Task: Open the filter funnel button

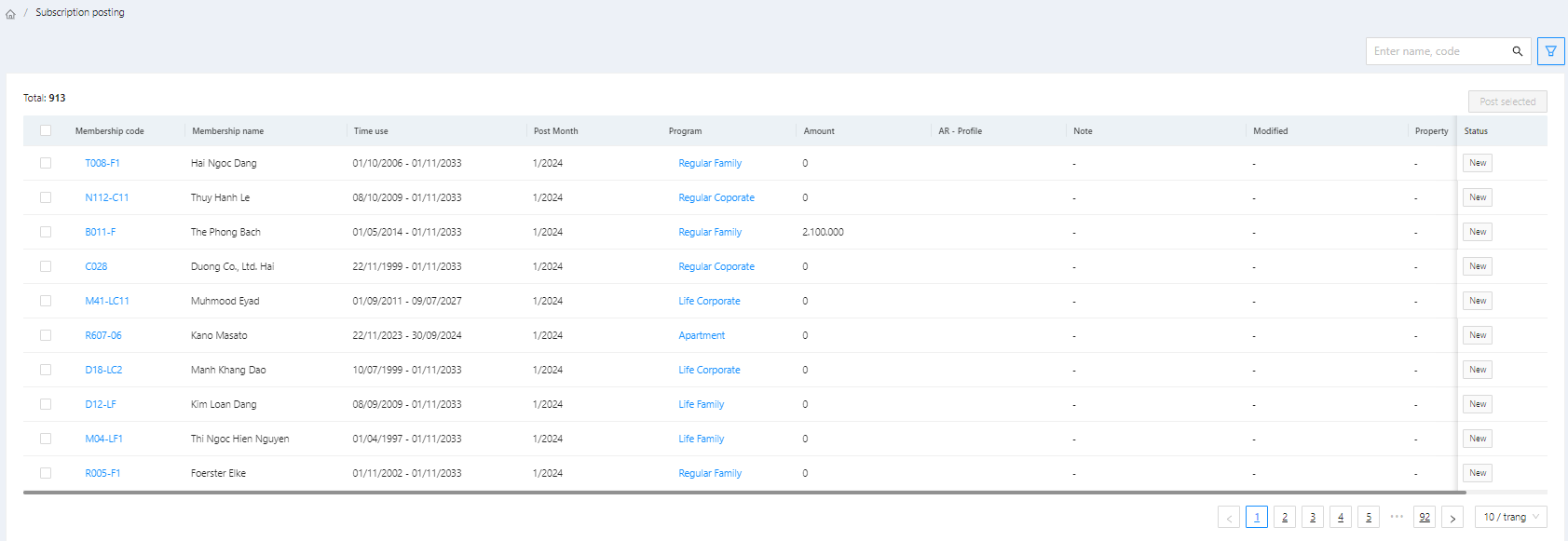Action: click(x=1550, y=51)
